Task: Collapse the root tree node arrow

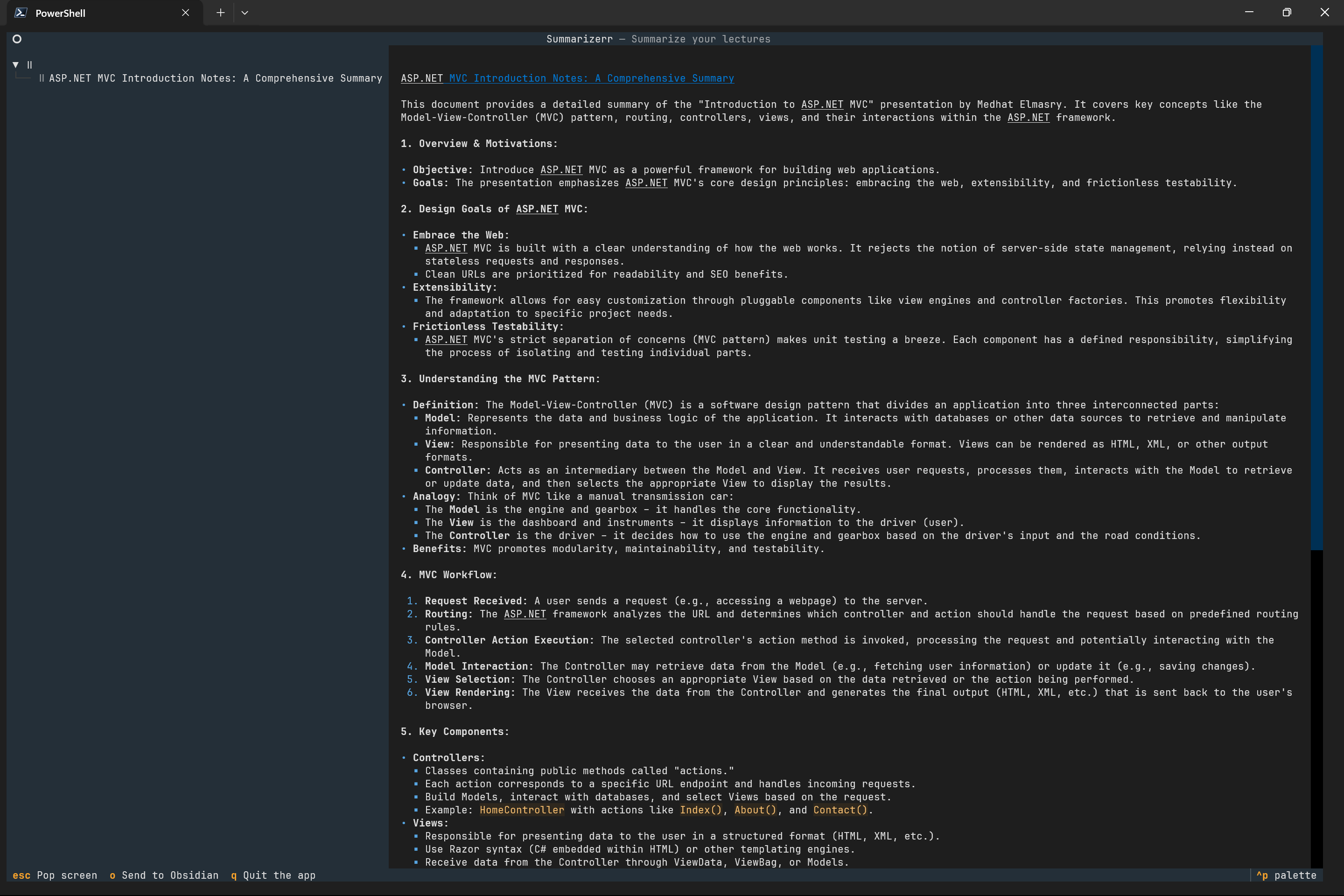Action: [x=15, y=64]
